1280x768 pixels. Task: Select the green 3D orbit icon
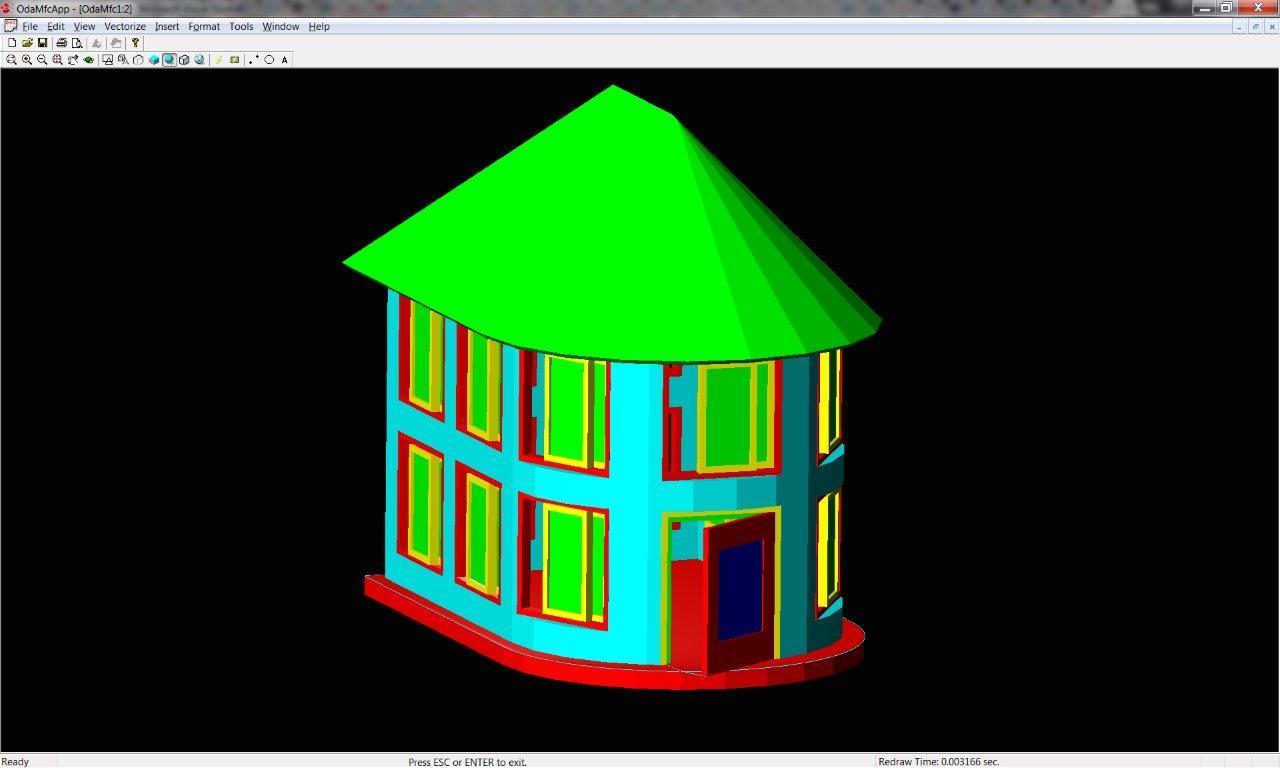pos(89,60)
